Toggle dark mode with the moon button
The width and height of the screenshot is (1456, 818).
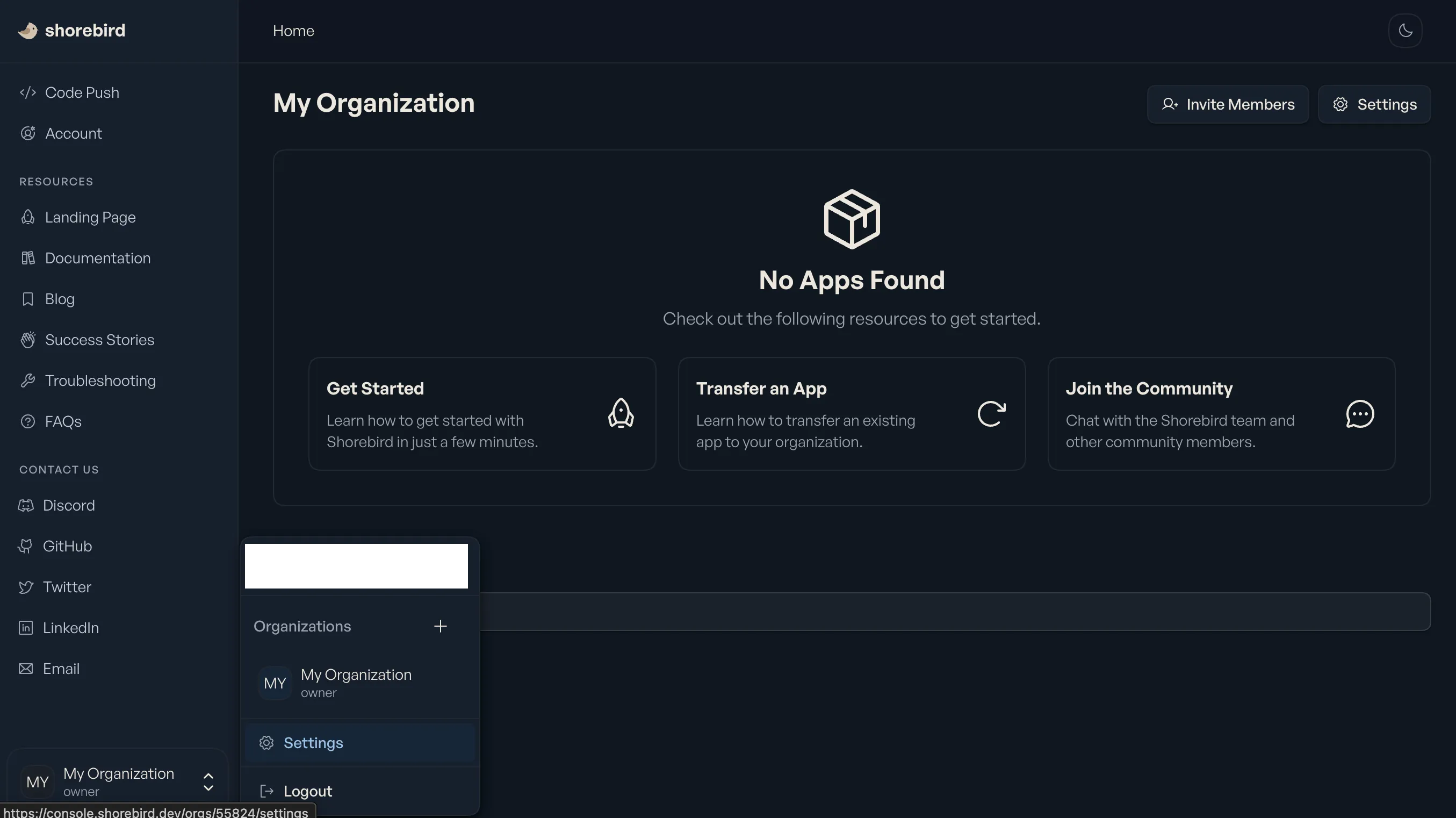(x=1405, y=31)
